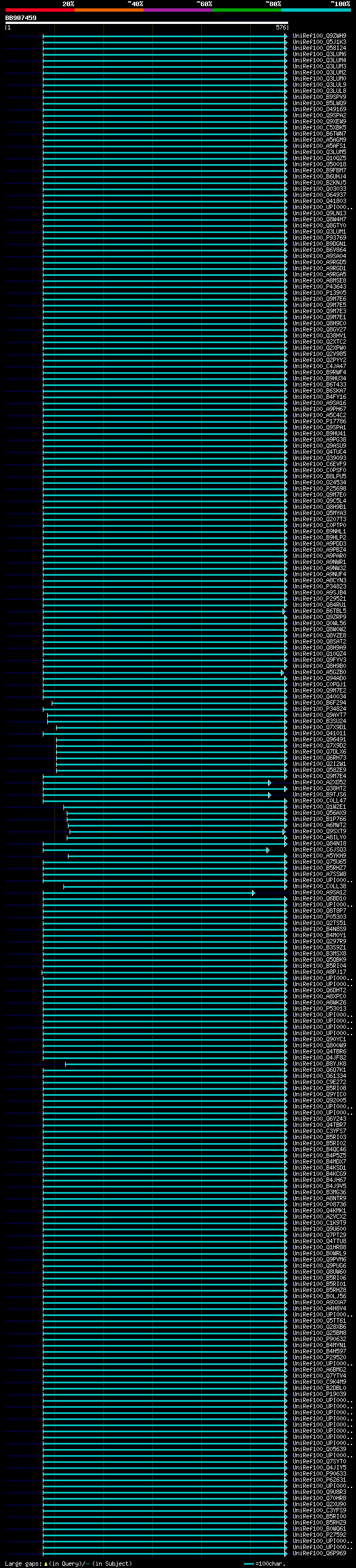Select the UniRef100_A9RGD5 label
This screenshot has height=1568, width=356.
(x=319, y=263)
